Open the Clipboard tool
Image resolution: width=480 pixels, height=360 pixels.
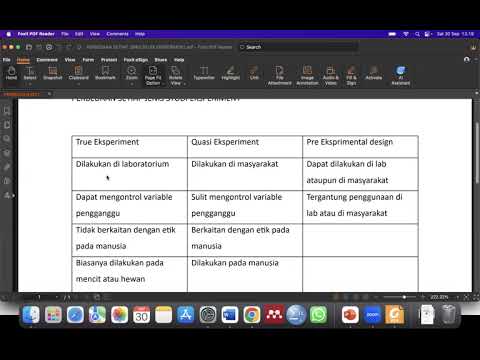[79, 73]
